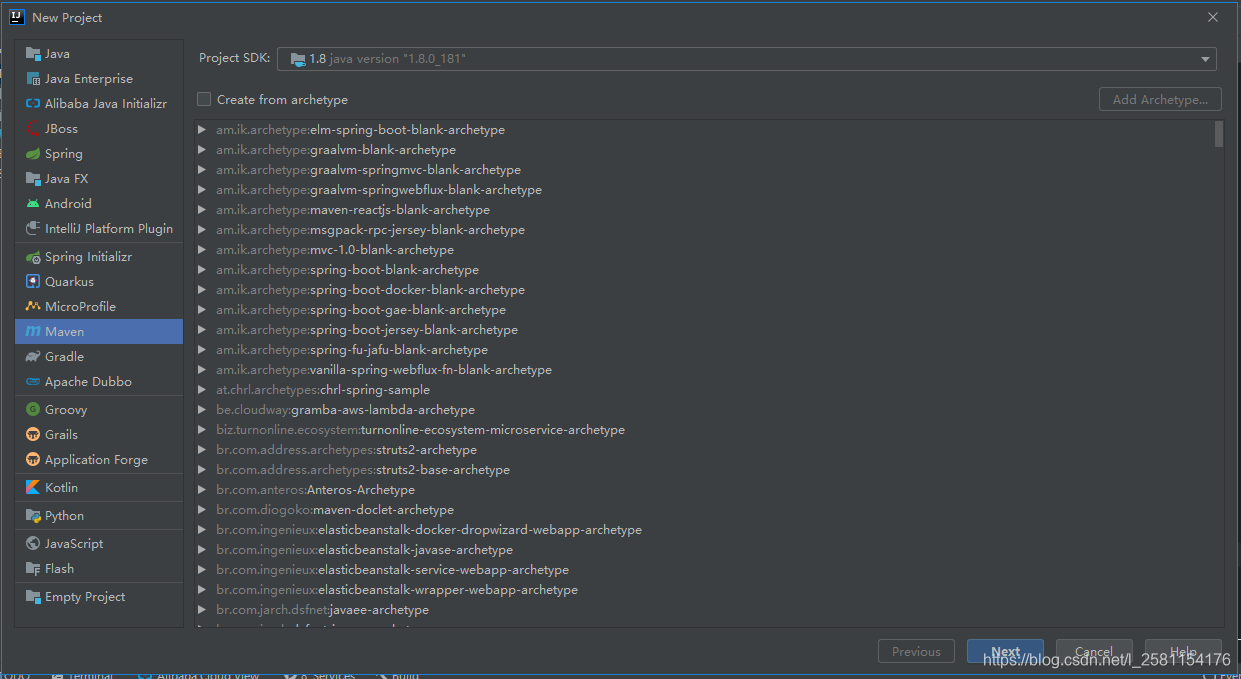The image size is (1241, 679).
Task: Choose Apache Dubbo project label
Action: pos(88,382)
